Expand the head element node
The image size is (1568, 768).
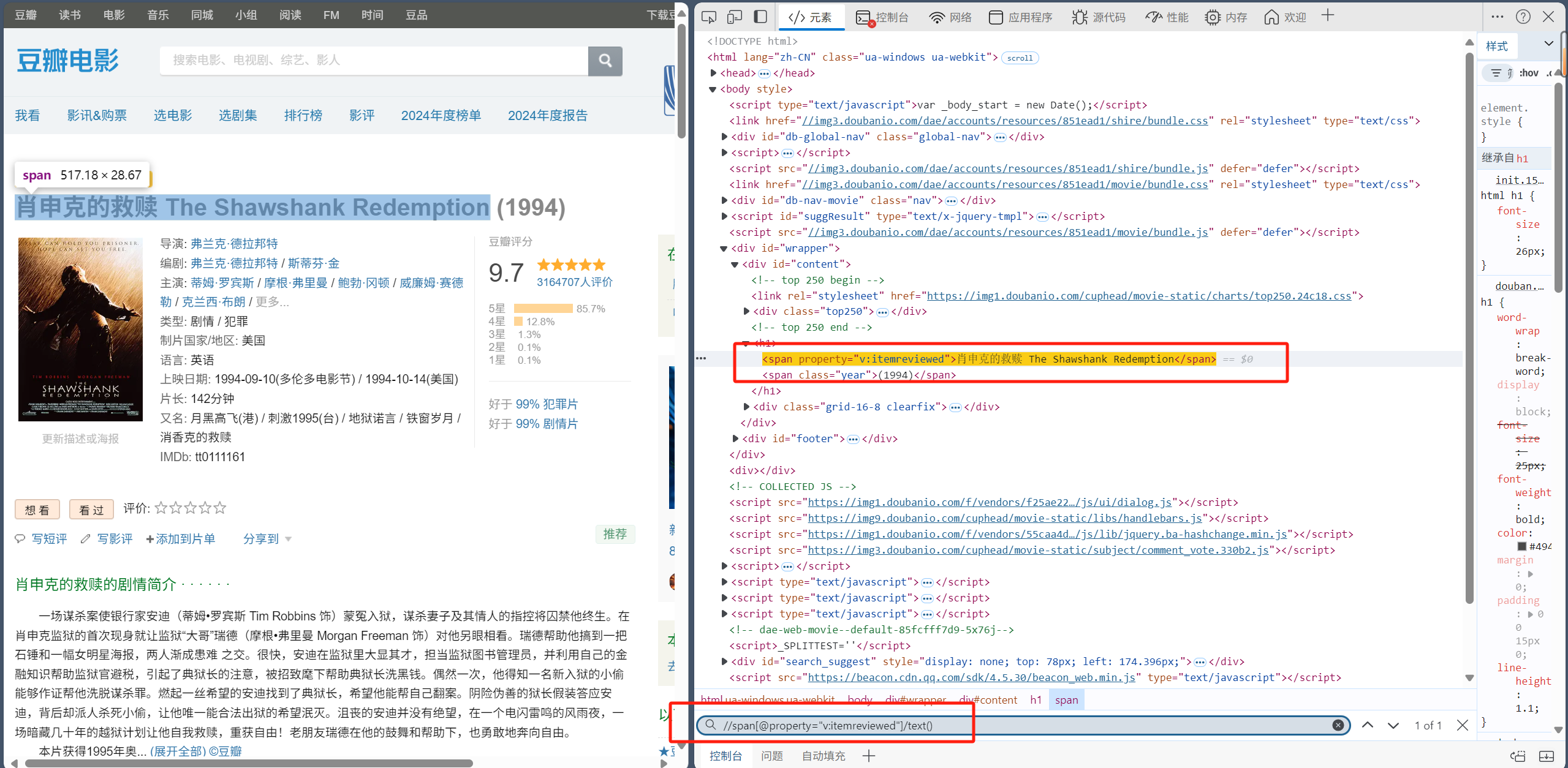713,73
